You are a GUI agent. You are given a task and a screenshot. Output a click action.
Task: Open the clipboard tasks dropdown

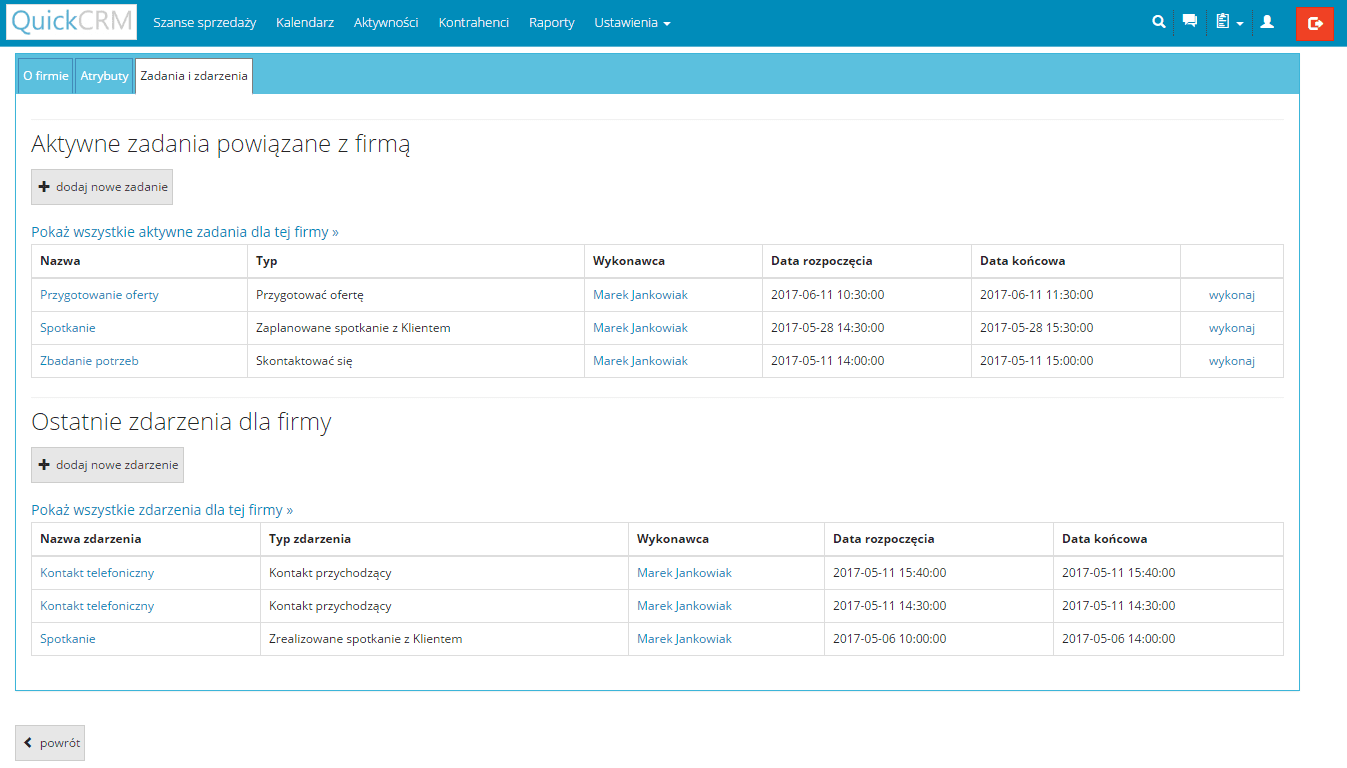pyautogui.click(x=1229, y=22)
